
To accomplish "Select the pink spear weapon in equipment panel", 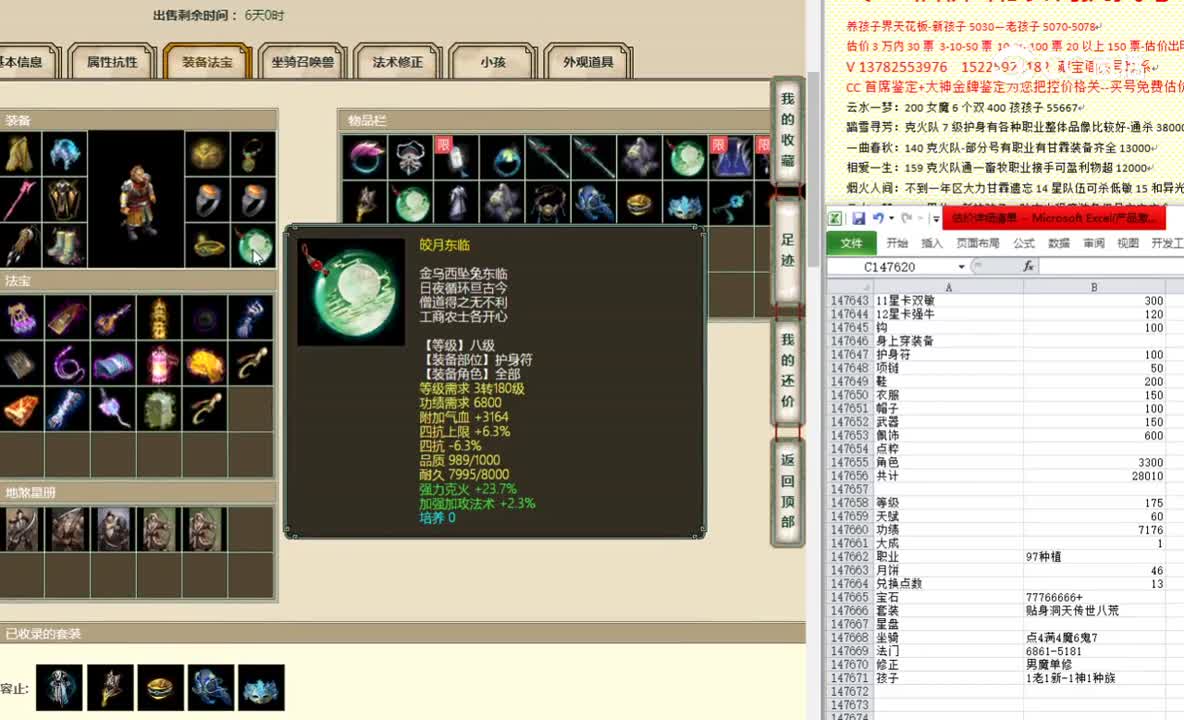I will point(19,199).
